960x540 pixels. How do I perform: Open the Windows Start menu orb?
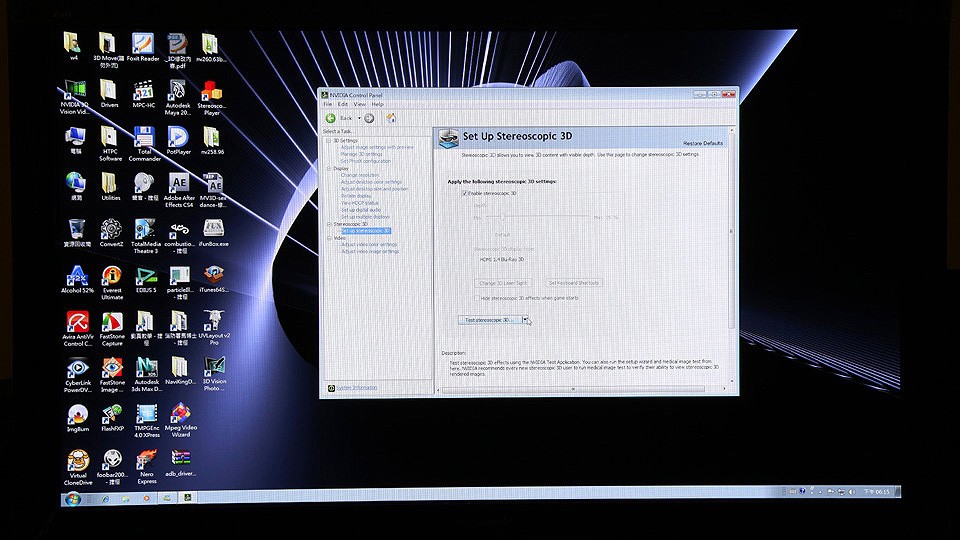(x=72, y=498)
